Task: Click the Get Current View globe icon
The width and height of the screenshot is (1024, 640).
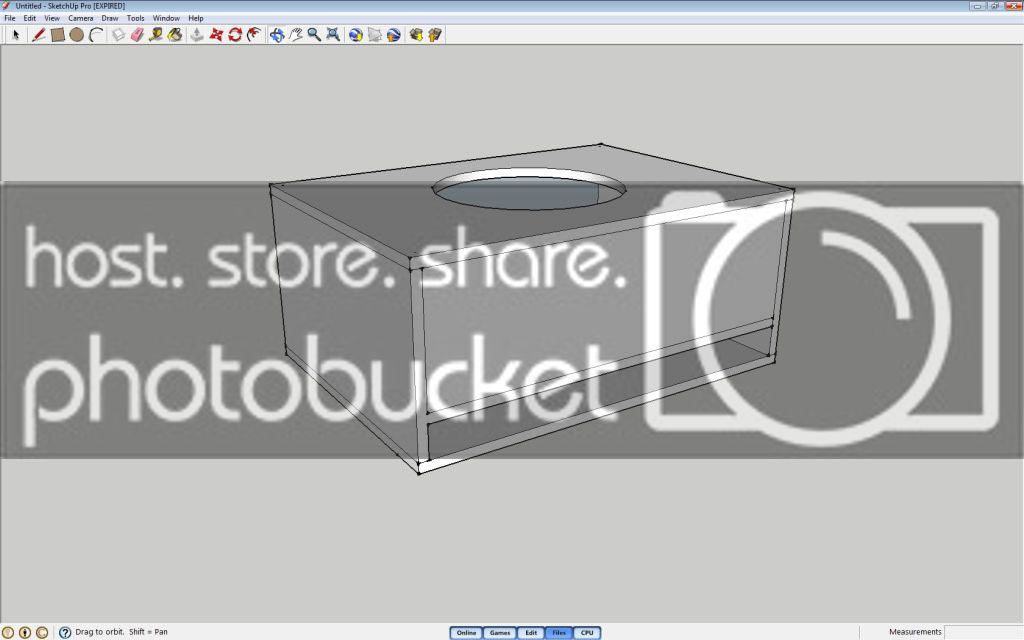Action: pyautogui.click(x=355, y=35)
